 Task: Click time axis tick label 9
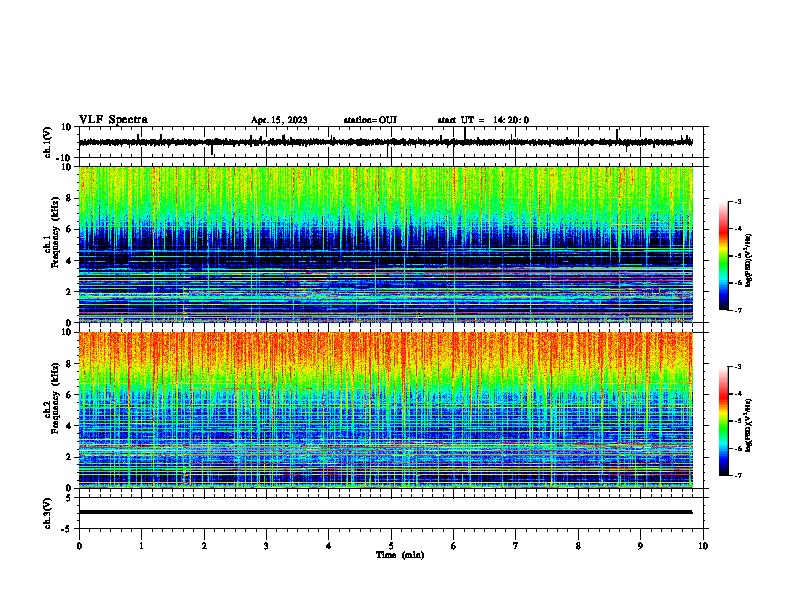(x=640, y=546)
